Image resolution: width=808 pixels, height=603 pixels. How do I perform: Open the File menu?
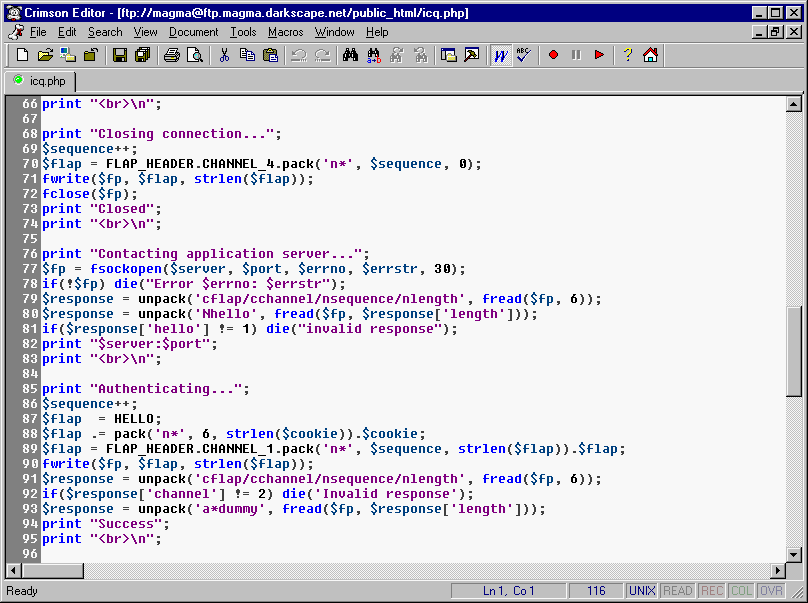(38, 32)
